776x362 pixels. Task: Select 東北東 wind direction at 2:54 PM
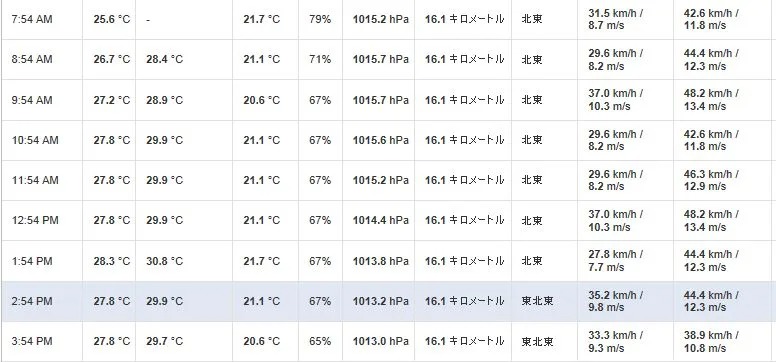point(537,301)
